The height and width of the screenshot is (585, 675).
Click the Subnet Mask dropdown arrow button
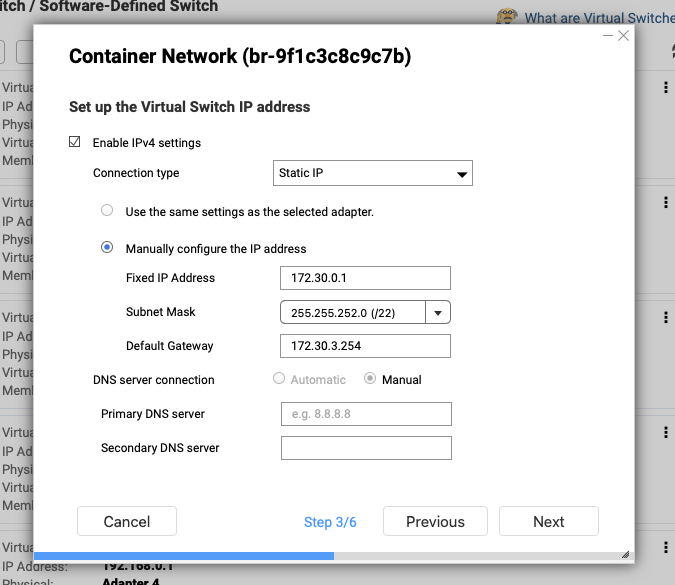pos(438,313)
